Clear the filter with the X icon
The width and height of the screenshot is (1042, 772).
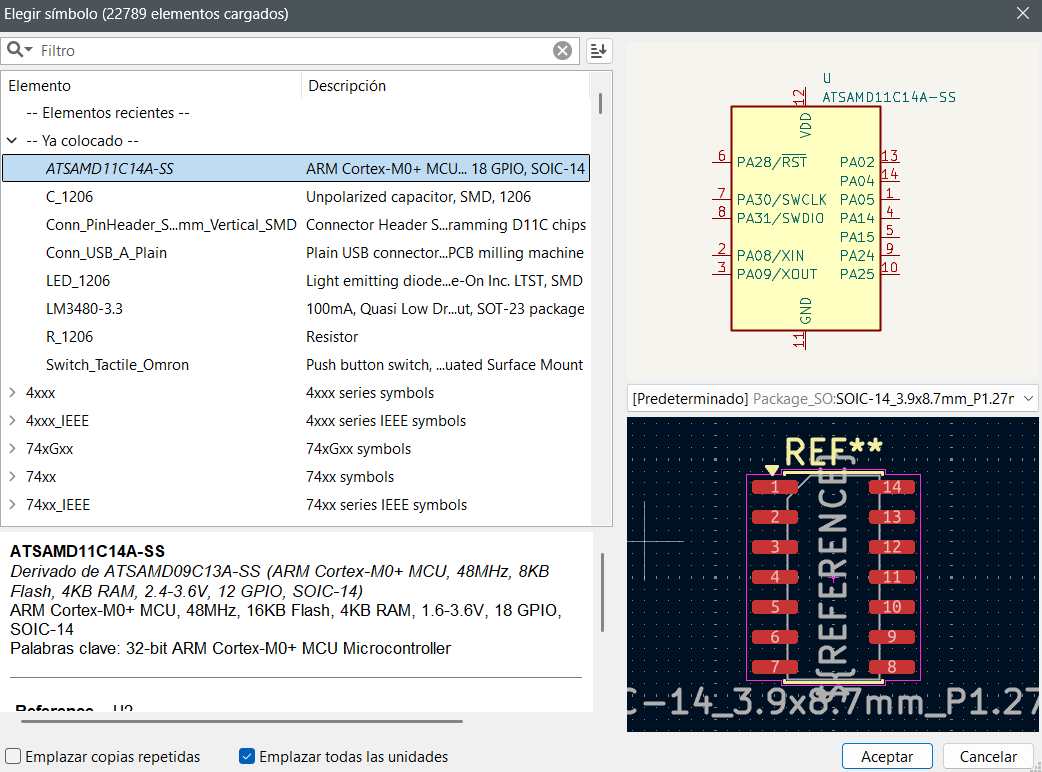click(563, 51)
